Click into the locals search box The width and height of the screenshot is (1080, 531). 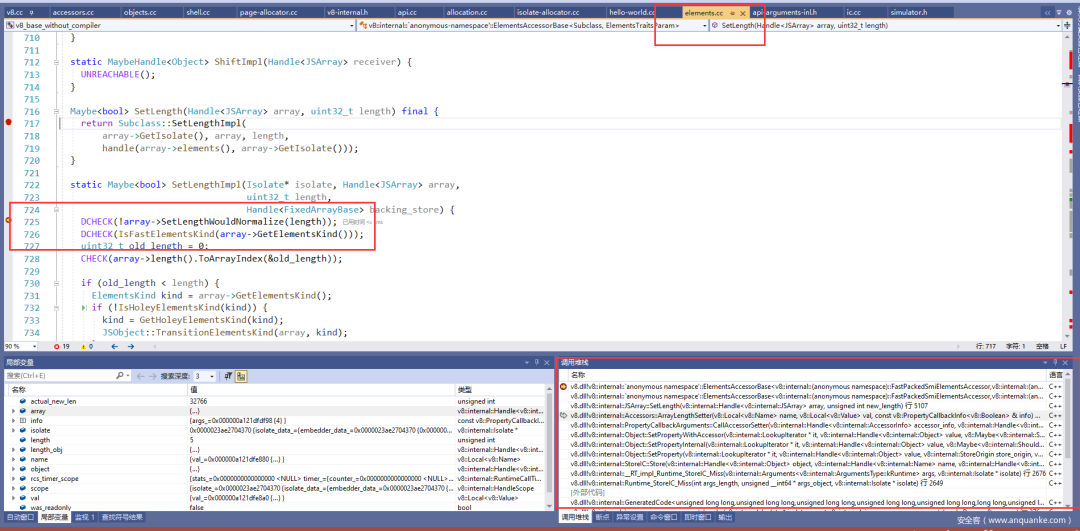point(59,376)
